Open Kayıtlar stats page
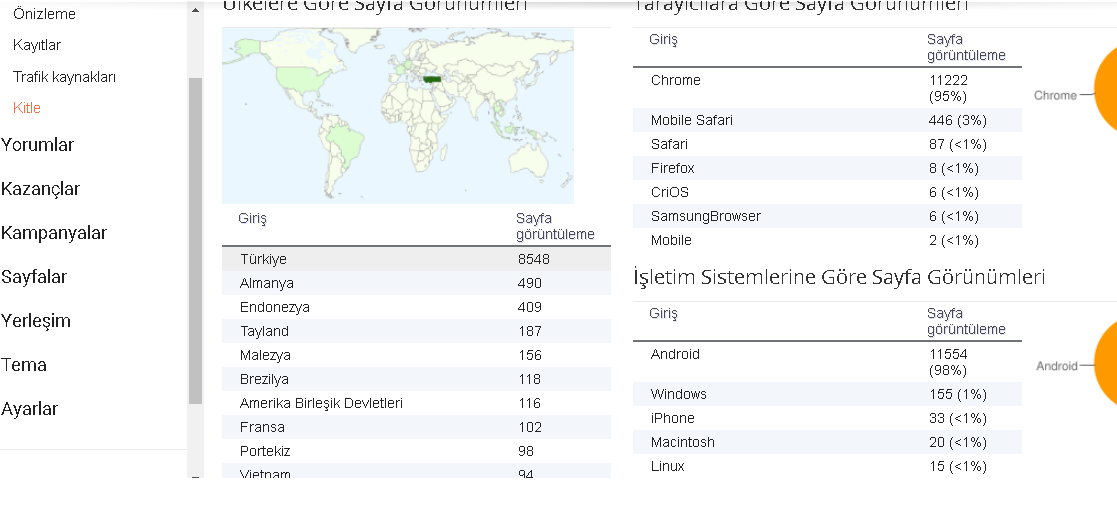The image size is (1117, 512). [37, 45]
